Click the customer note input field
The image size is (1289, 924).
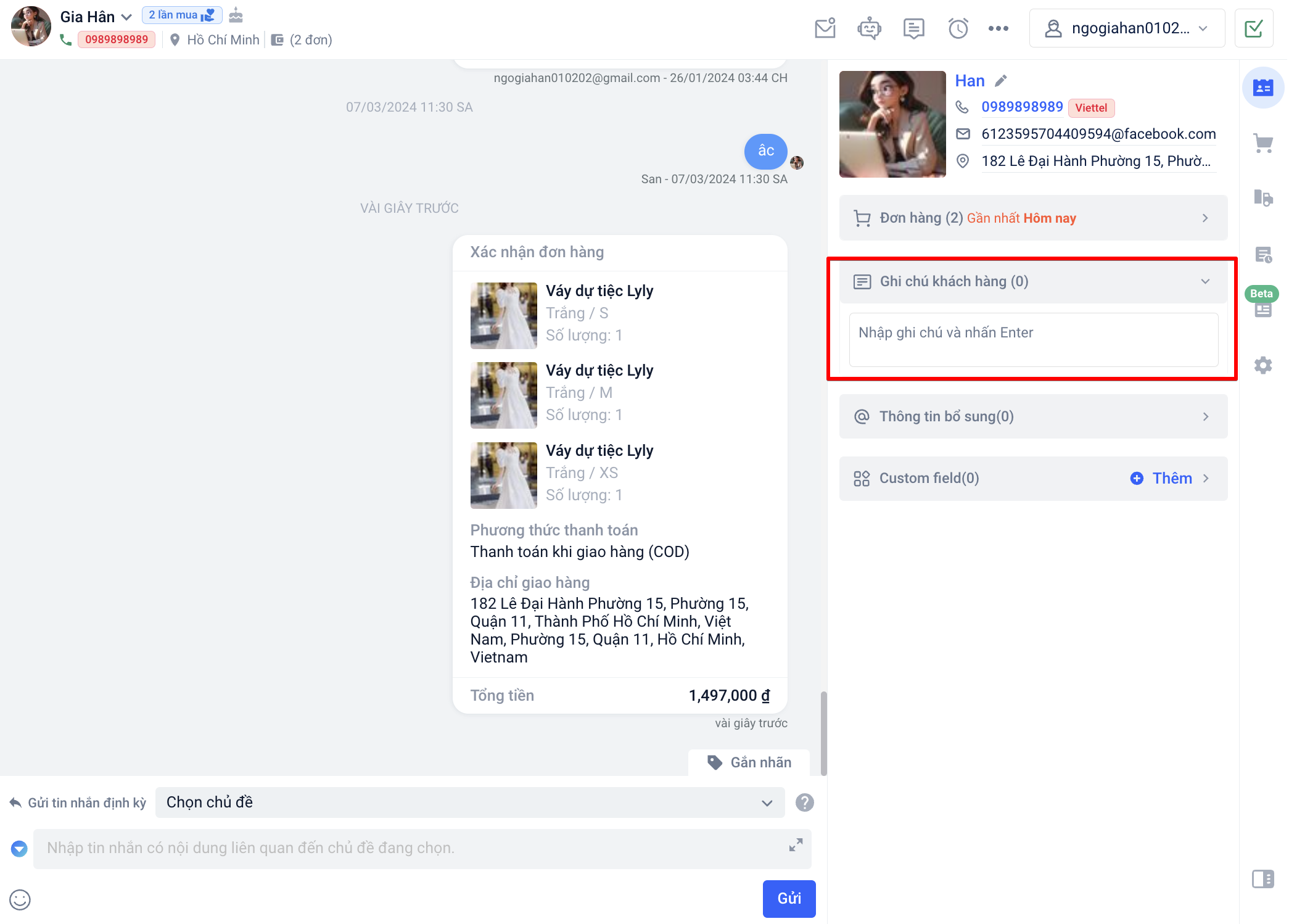[1033, 339]
